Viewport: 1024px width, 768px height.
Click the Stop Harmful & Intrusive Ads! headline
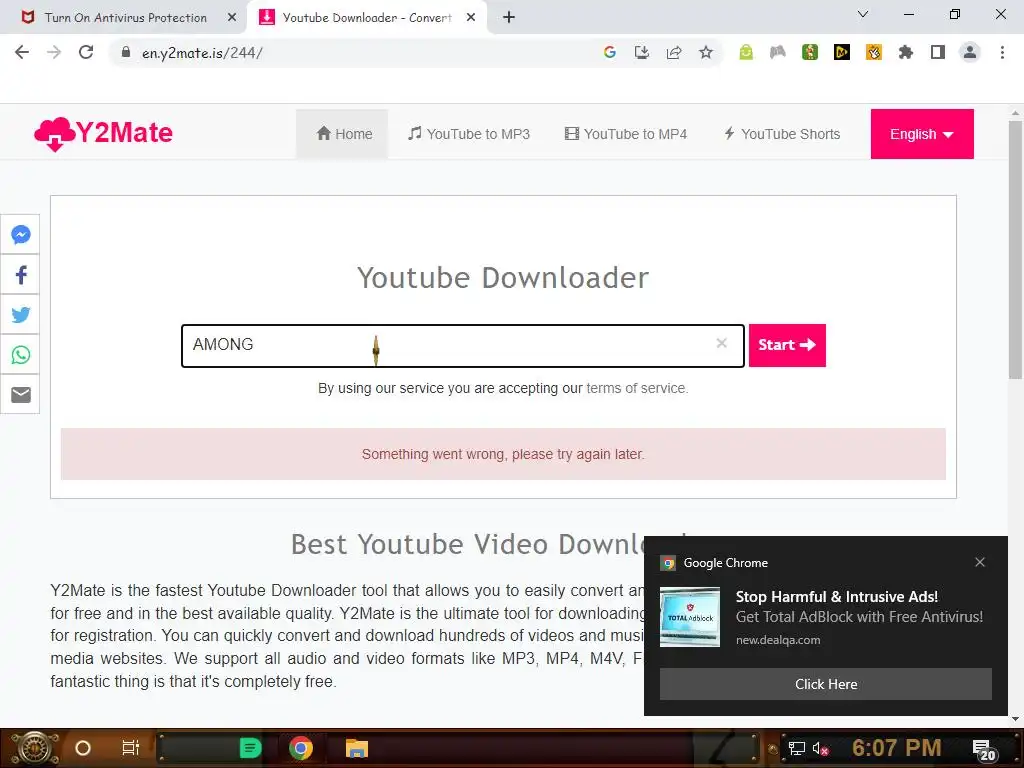point(837,596)
